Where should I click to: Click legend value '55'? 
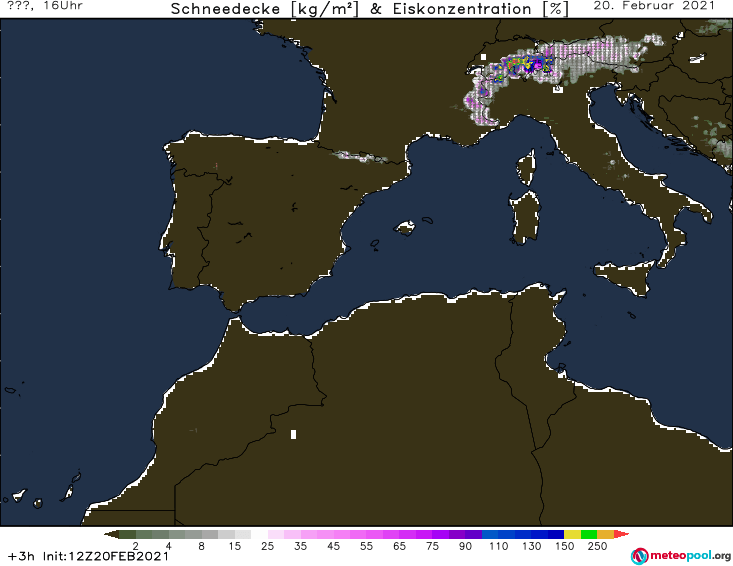click(366, 546)
